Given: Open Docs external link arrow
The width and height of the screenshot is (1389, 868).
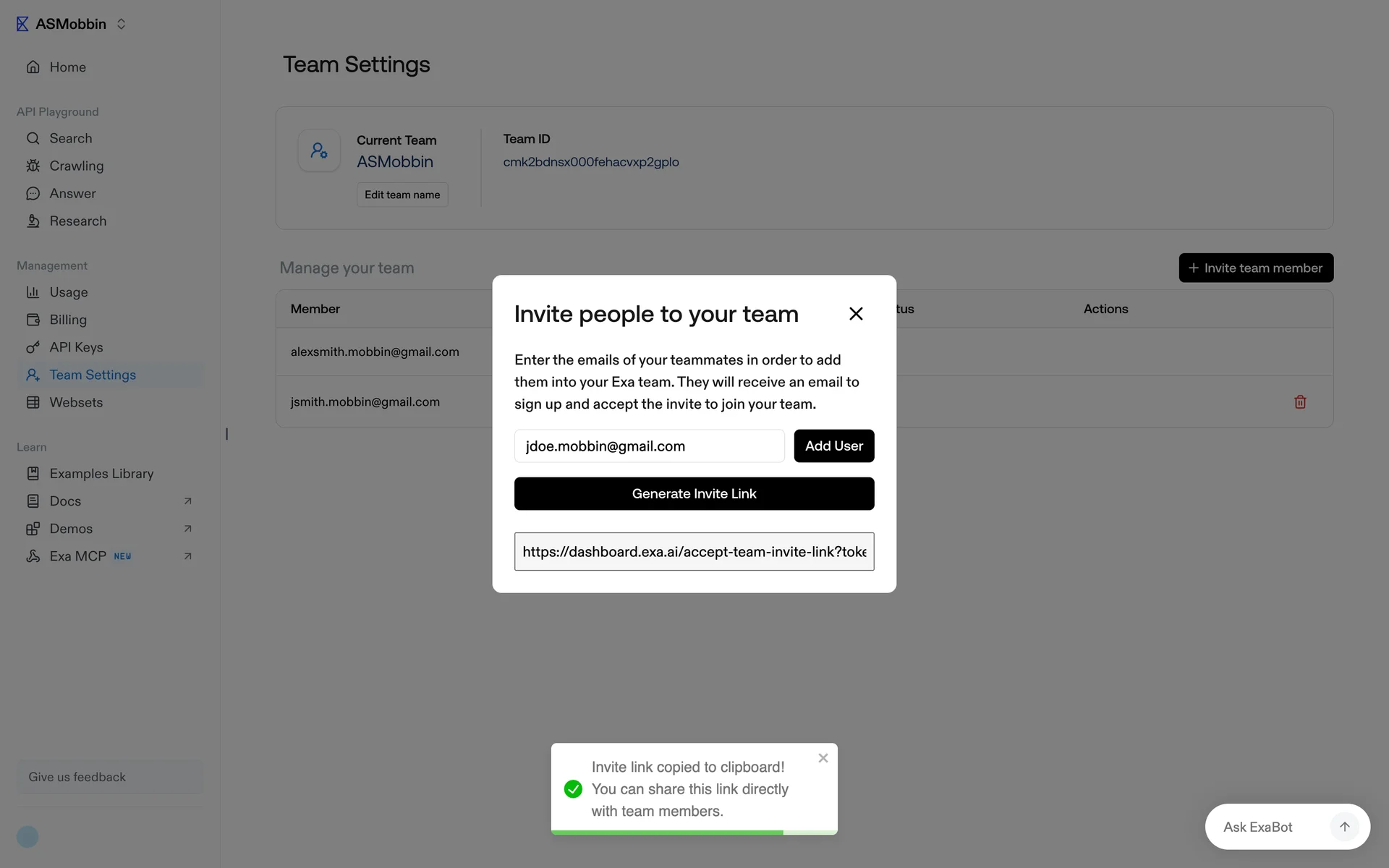Looking at the screenshot, I should pyautogui.click(x=187, y=501).
